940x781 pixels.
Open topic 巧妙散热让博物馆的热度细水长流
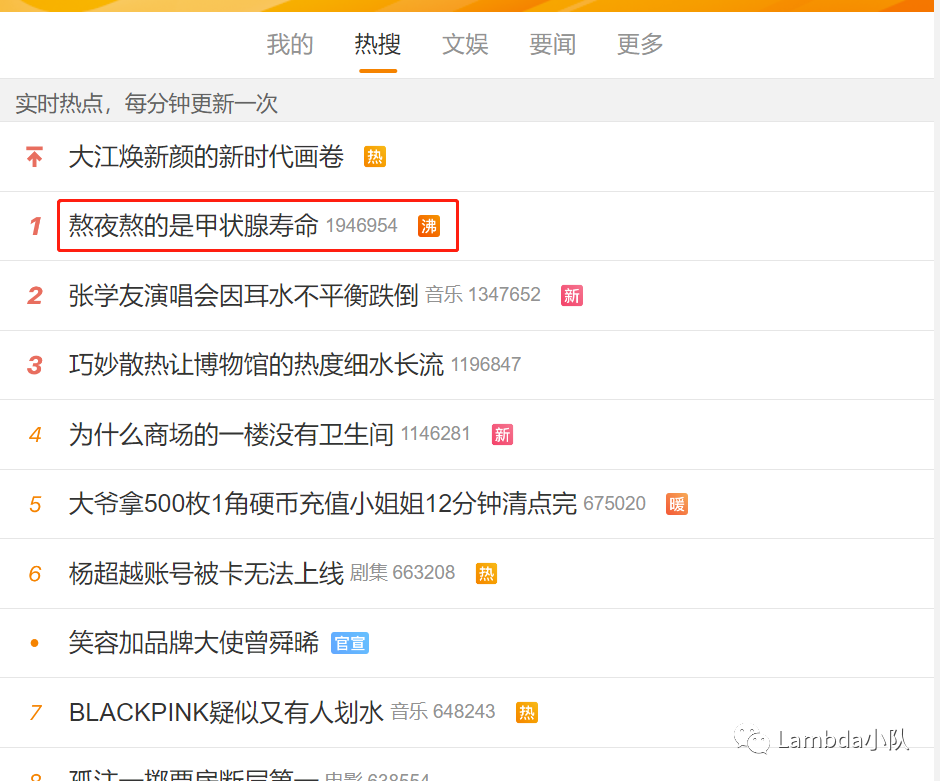(256, 364)
